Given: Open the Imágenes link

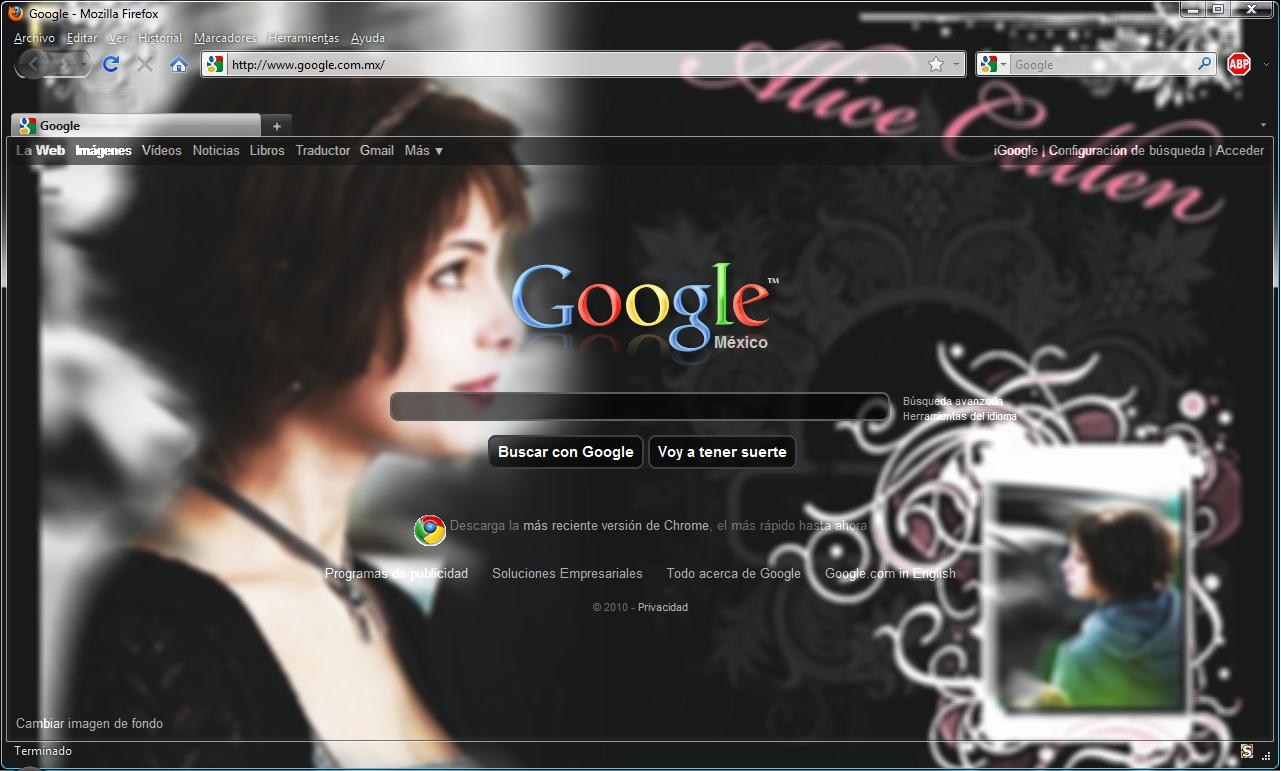Looking at the screenshot, I should pyautogui.click(x=103, y=151).
